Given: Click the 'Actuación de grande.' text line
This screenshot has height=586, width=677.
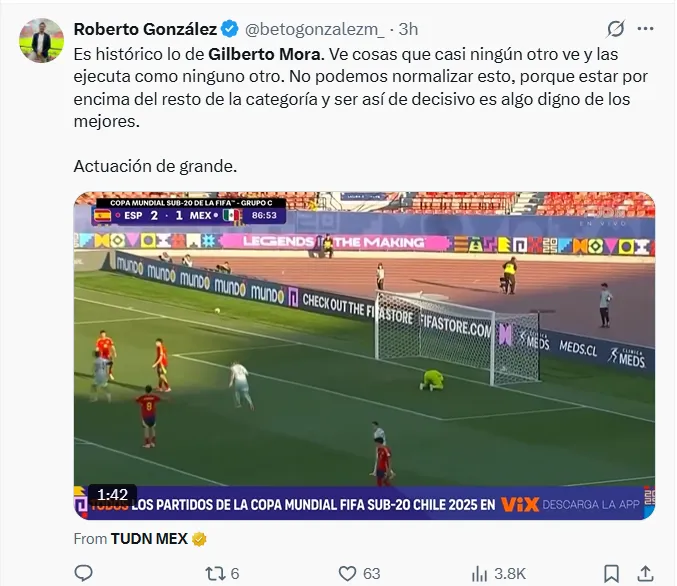Looking at the screenshot, I should (x=156, y=165).
